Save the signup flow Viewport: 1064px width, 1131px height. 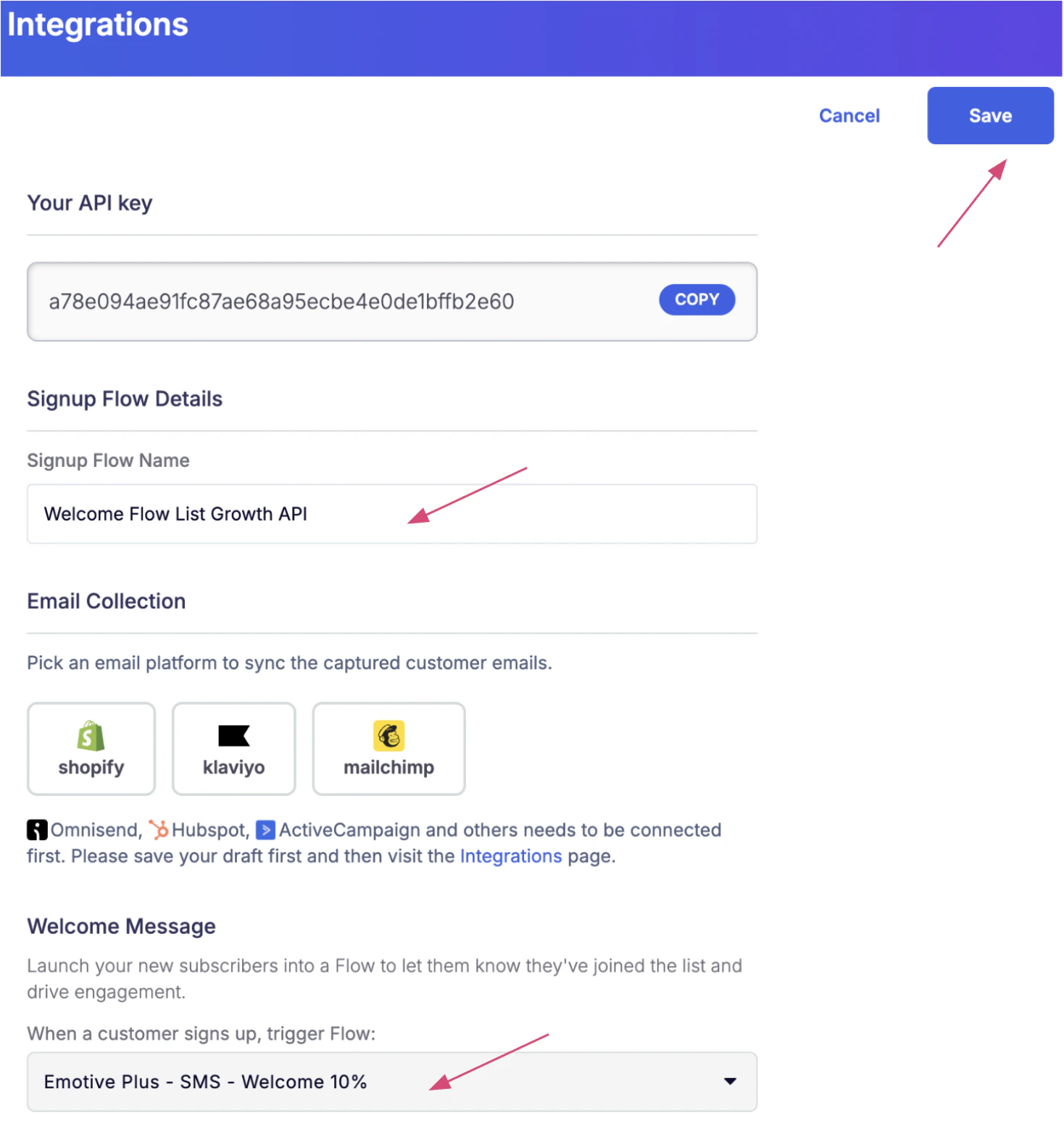pyautogui.click(x=989, y=115)
